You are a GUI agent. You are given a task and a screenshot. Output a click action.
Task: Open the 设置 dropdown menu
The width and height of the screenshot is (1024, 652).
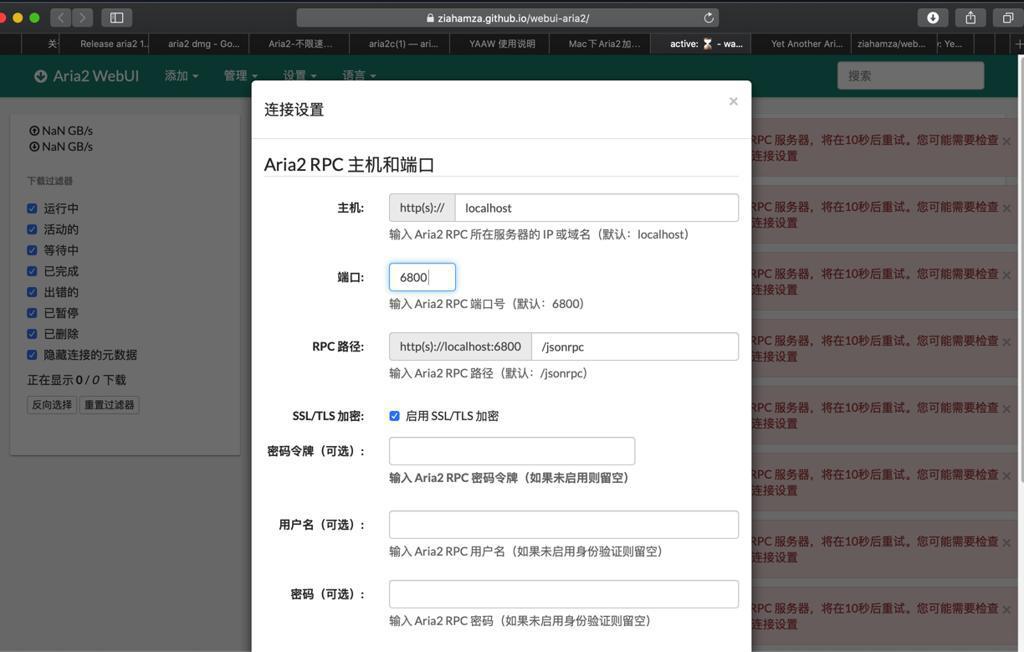click(300, 76)
